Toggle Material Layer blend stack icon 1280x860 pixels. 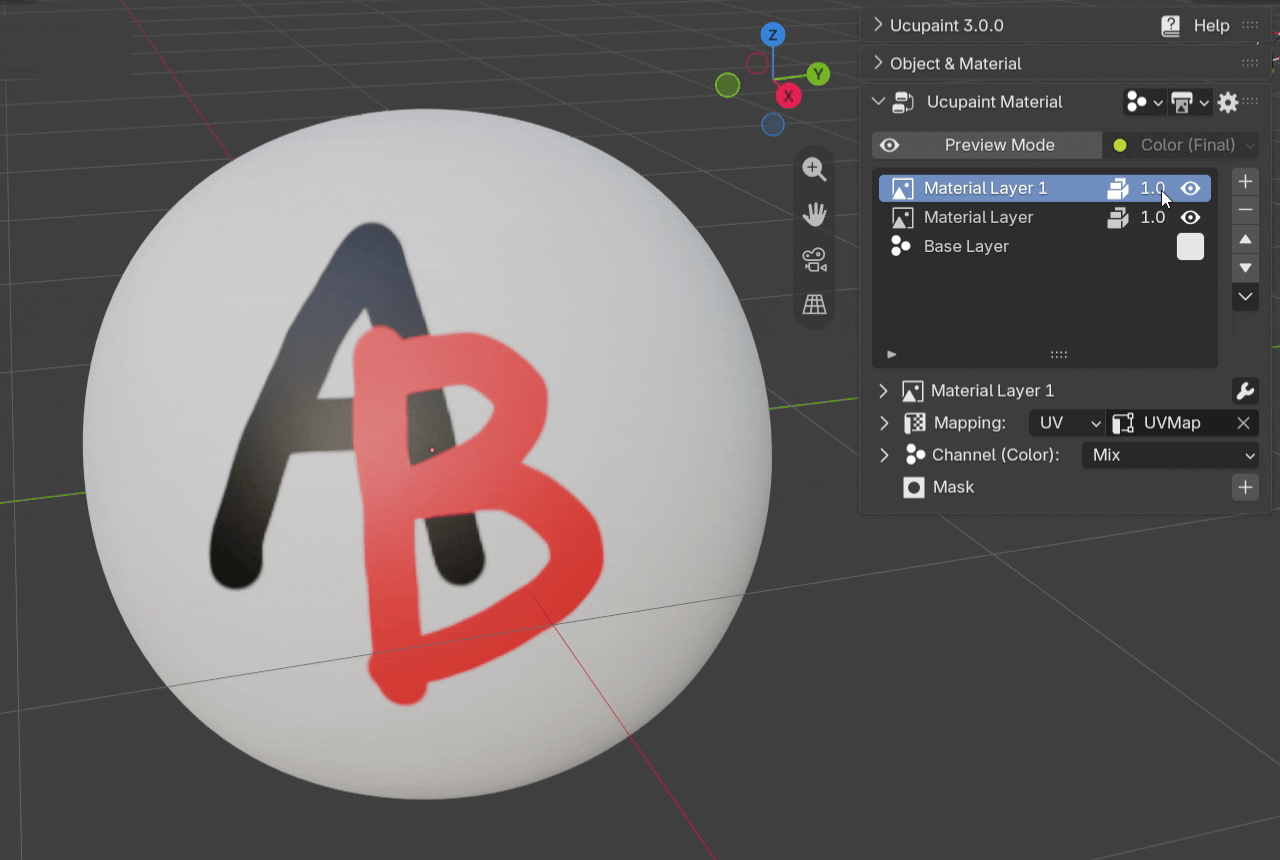[x=1118, y=217]
